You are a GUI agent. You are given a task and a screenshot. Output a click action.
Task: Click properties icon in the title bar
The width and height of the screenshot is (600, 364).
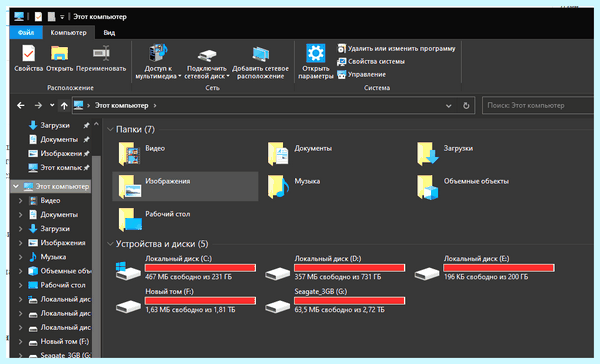[38, 16]
